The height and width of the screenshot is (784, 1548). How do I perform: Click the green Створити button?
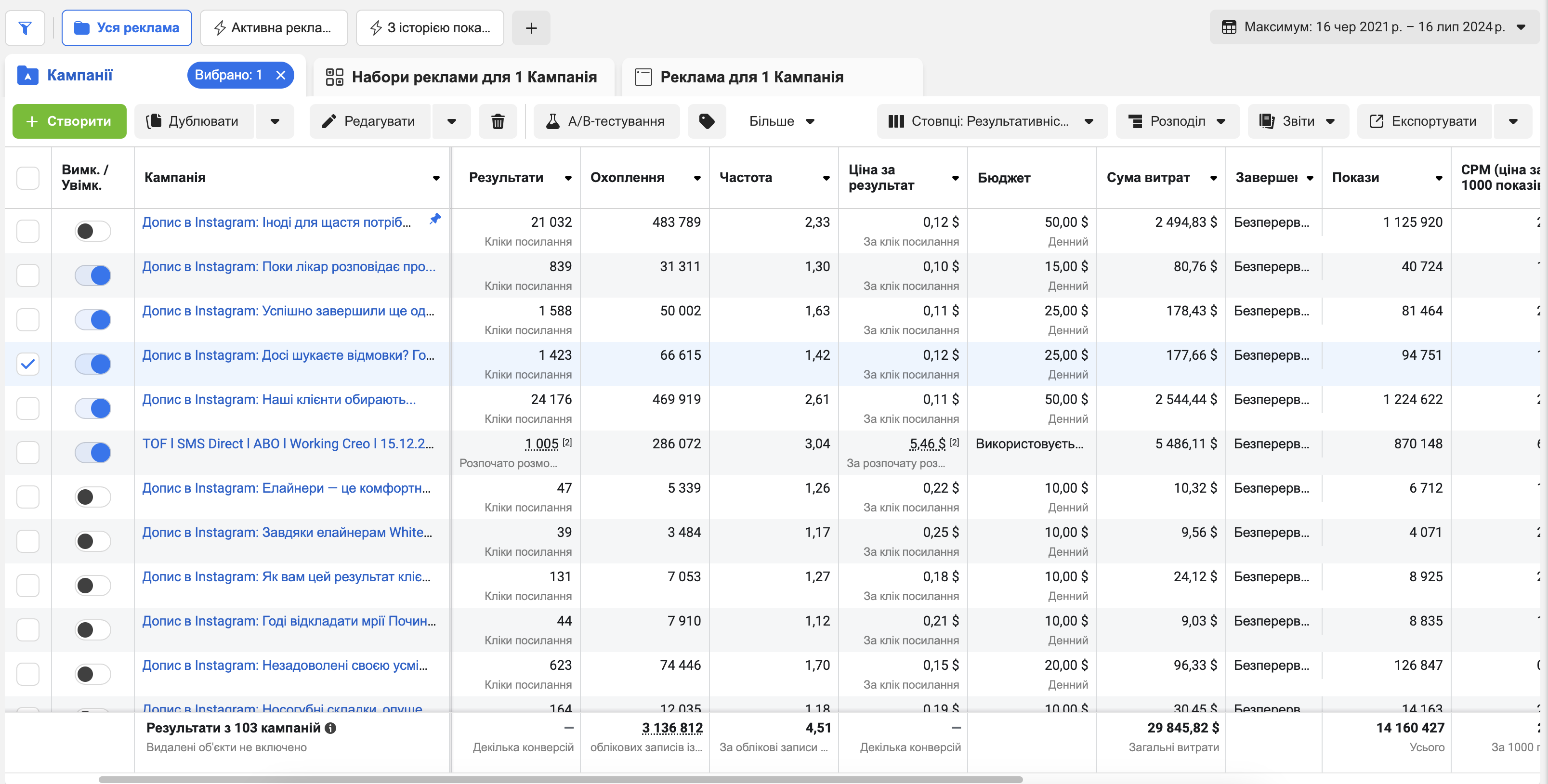coord(69,121)
